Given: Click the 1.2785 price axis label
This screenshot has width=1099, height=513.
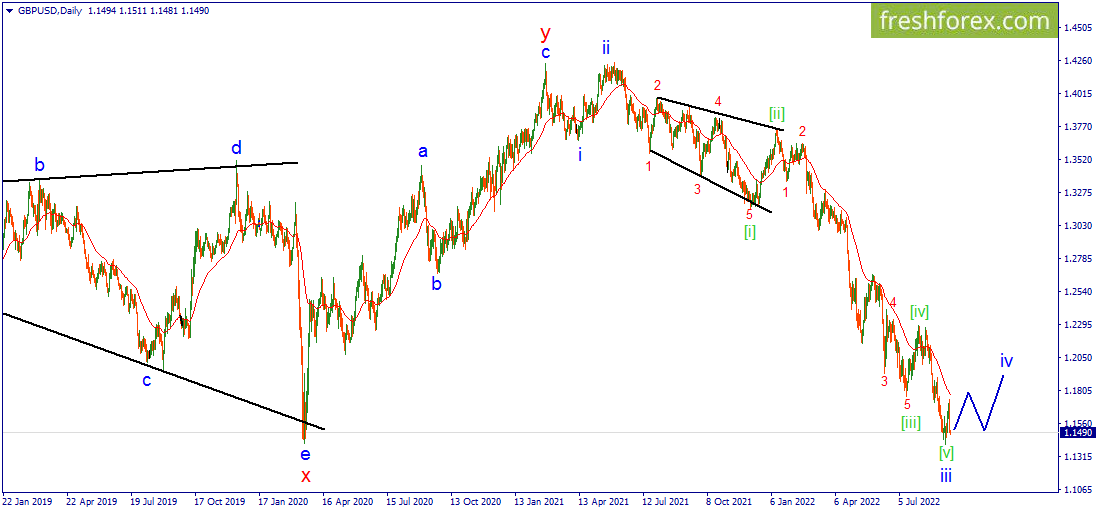Looking at the screenshot, I should [x=1078, y=259].
